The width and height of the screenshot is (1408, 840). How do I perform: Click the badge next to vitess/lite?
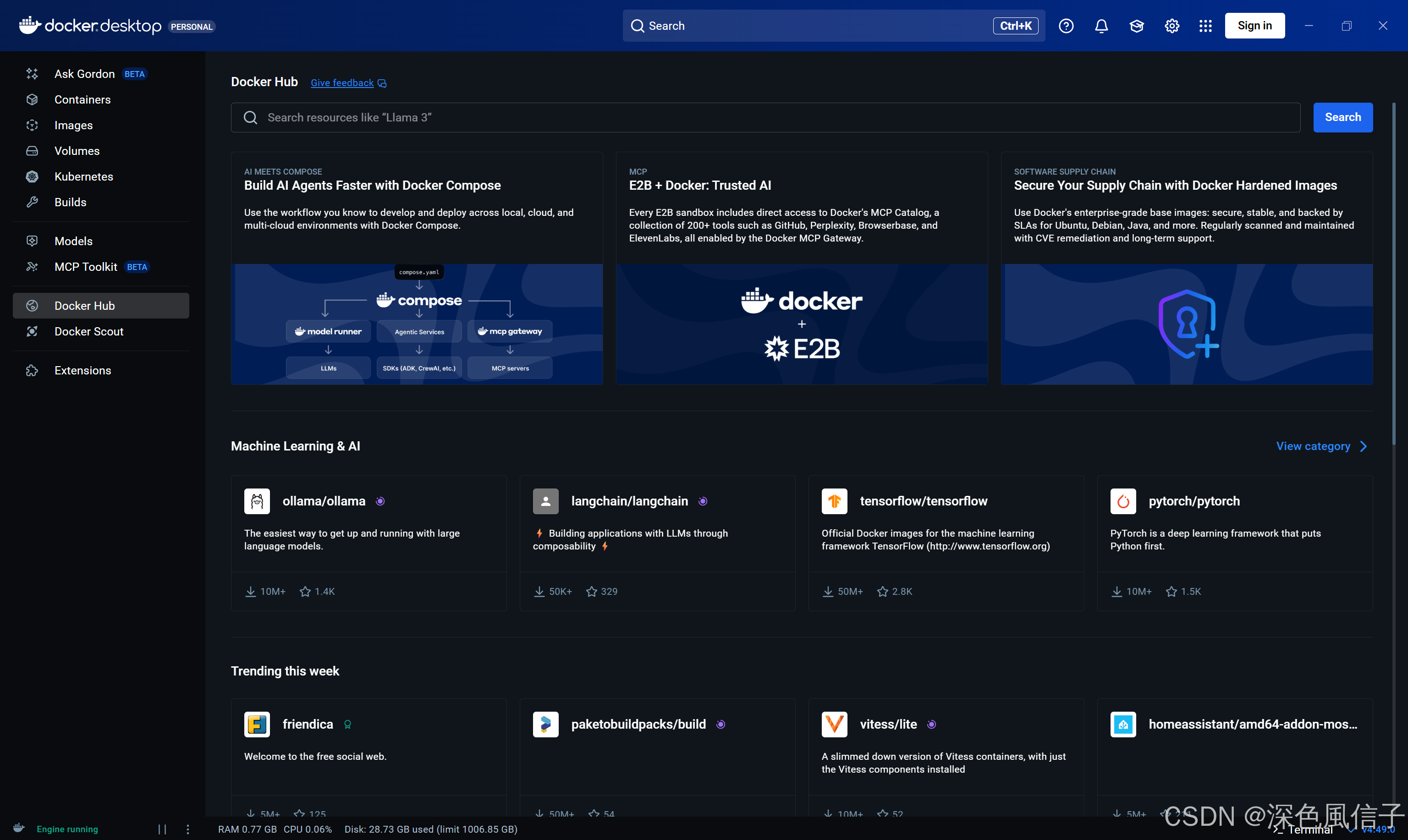point(932,725)
